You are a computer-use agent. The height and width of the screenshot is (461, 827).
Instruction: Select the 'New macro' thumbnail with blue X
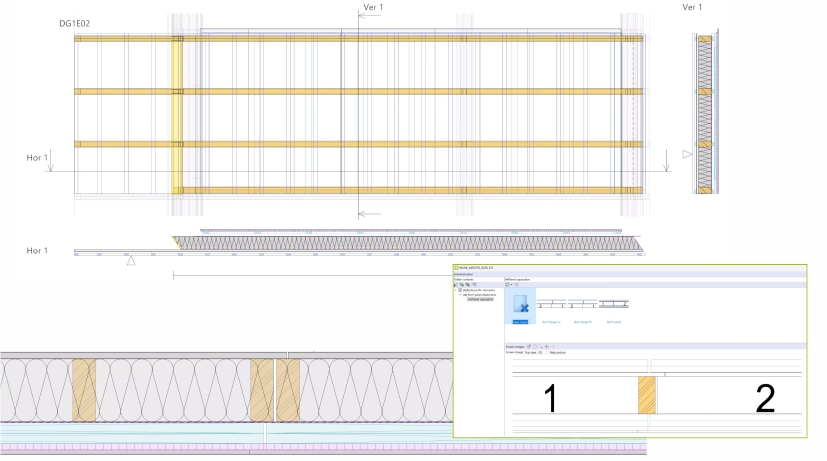tap(520, 306)
